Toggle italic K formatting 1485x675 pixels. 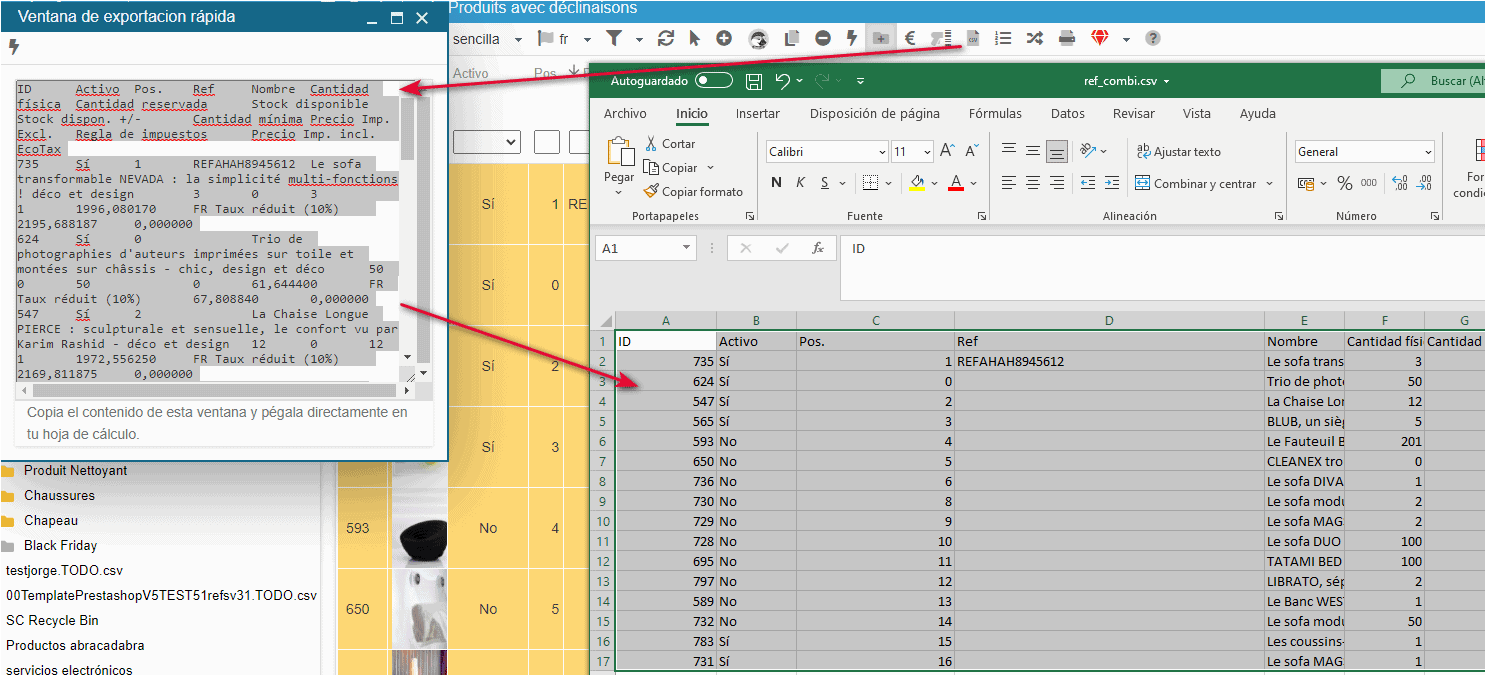coord(801,183)
